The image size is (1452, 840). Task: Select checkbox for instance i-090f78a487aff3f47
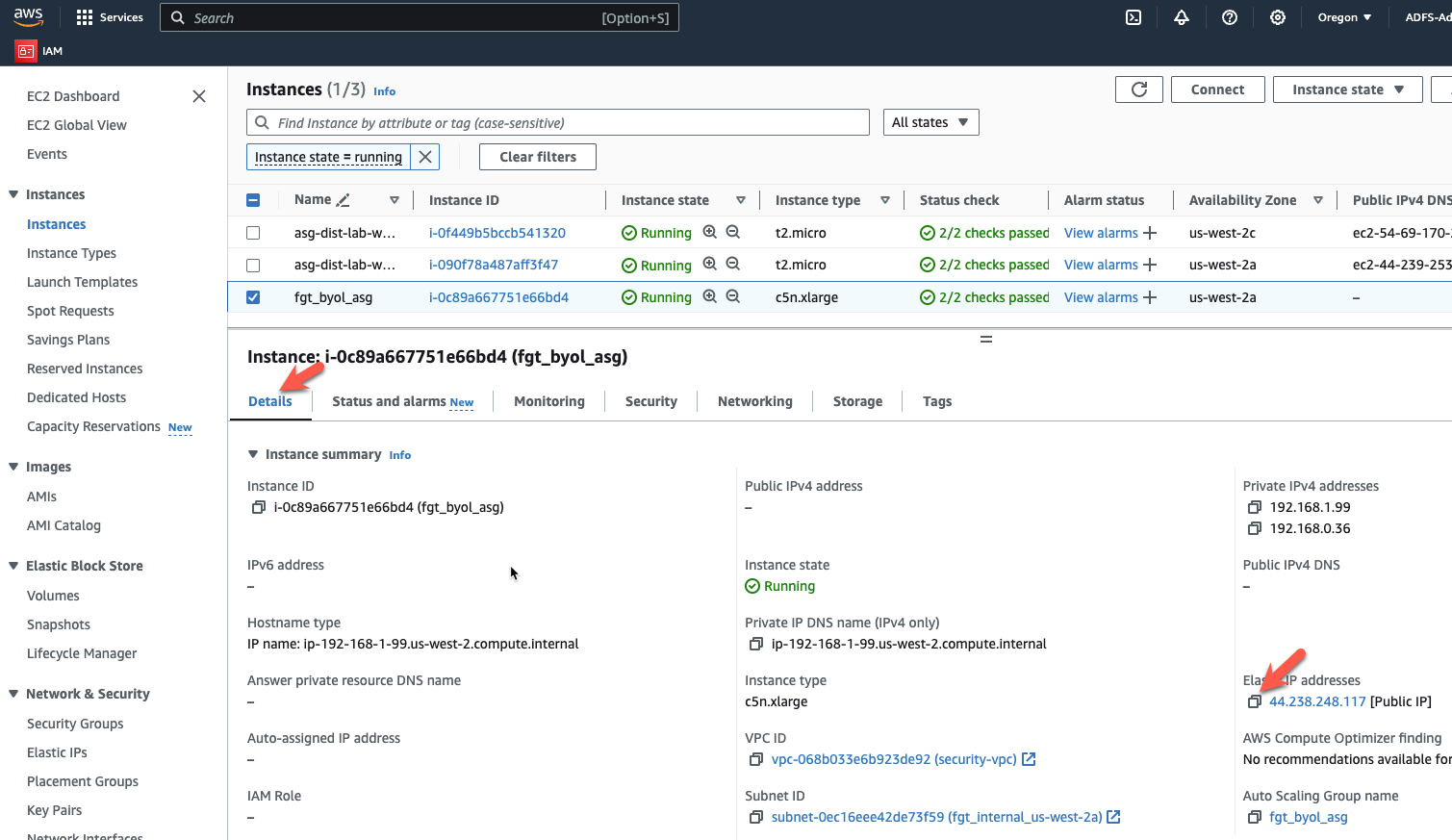[x=253, y=265]
